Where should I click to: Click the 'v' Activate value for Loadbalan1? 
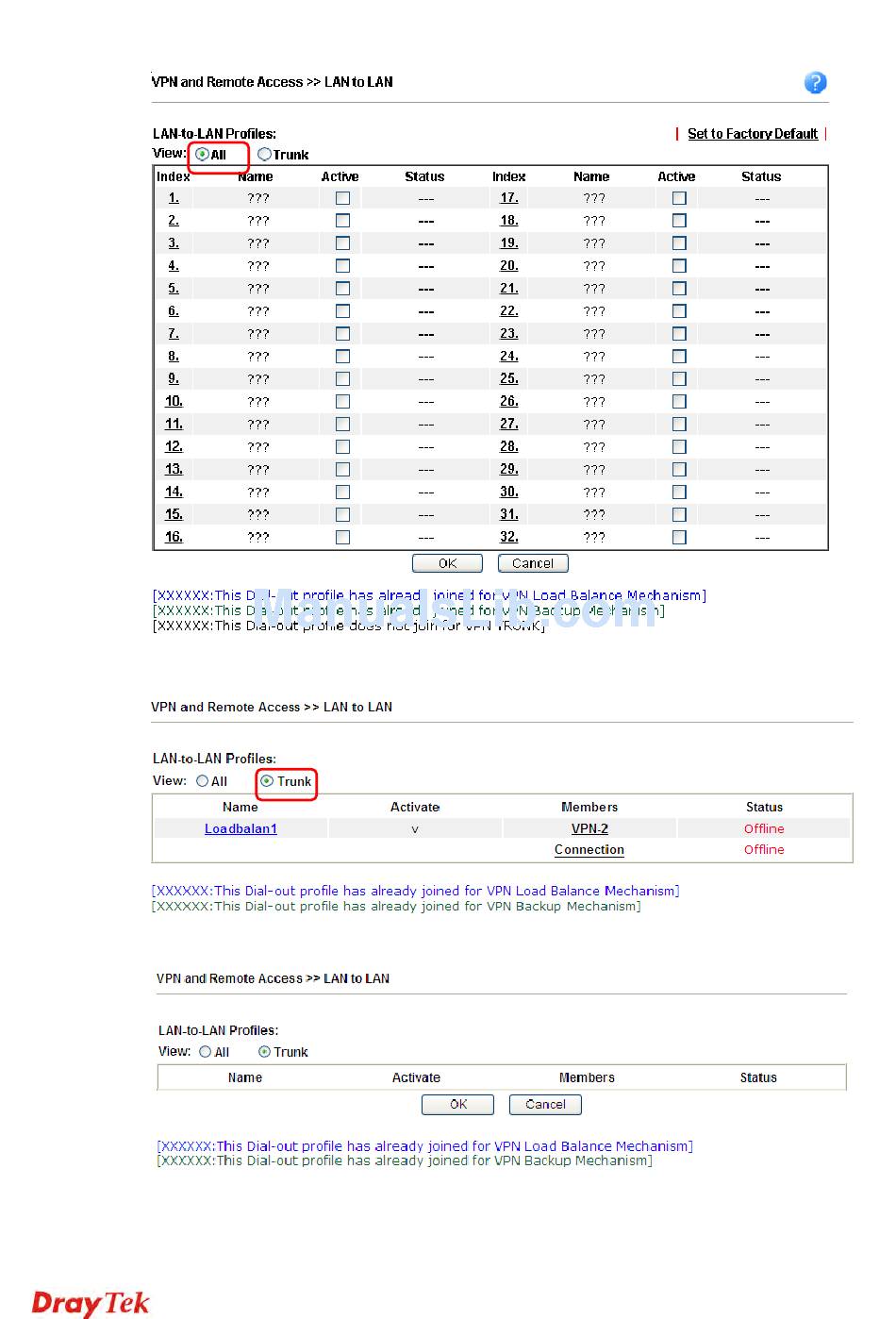click(x=415, y=829)
